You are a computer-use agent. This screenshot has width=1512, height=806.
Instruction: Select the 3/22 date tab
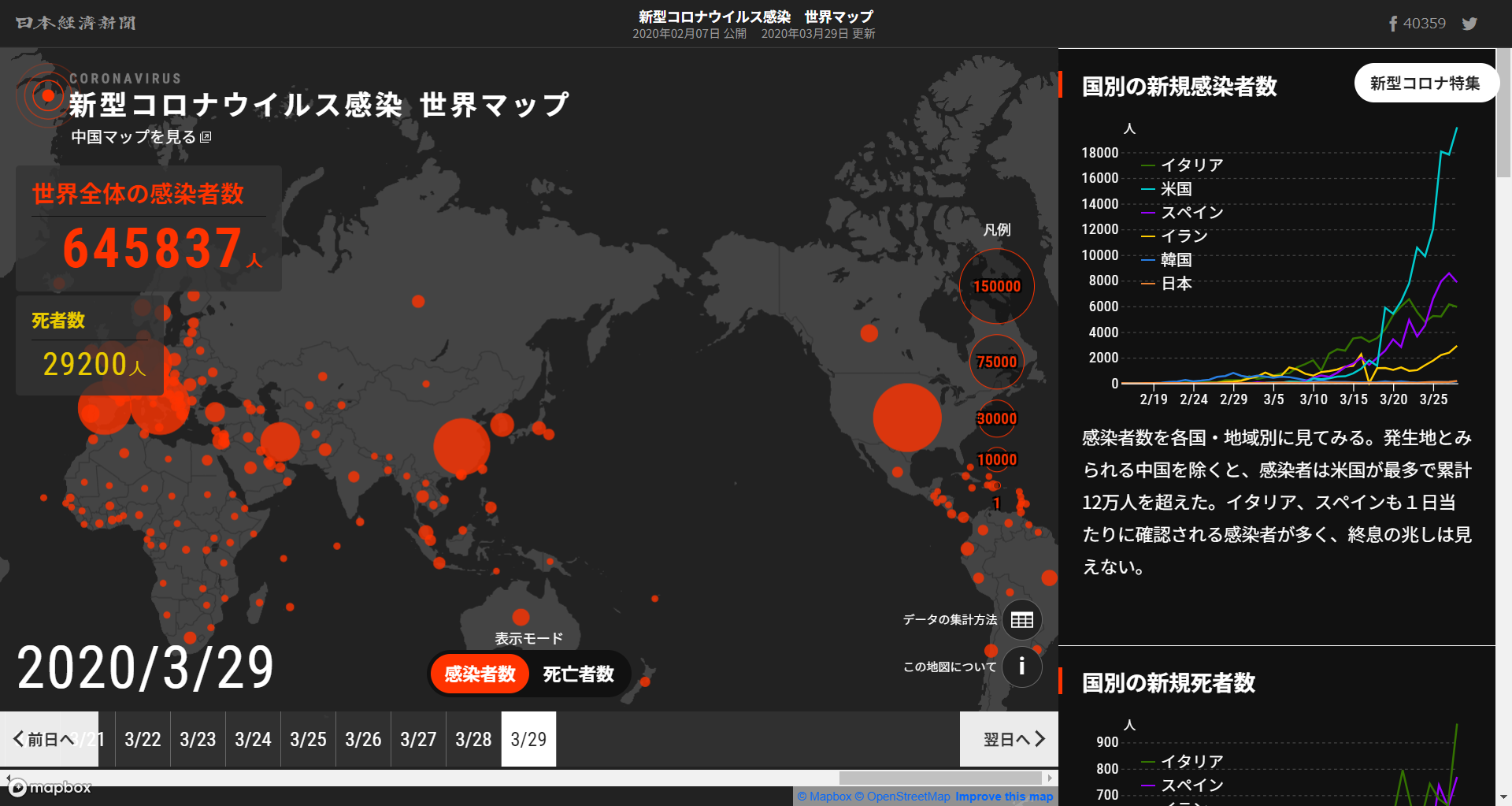pos(143,739)
